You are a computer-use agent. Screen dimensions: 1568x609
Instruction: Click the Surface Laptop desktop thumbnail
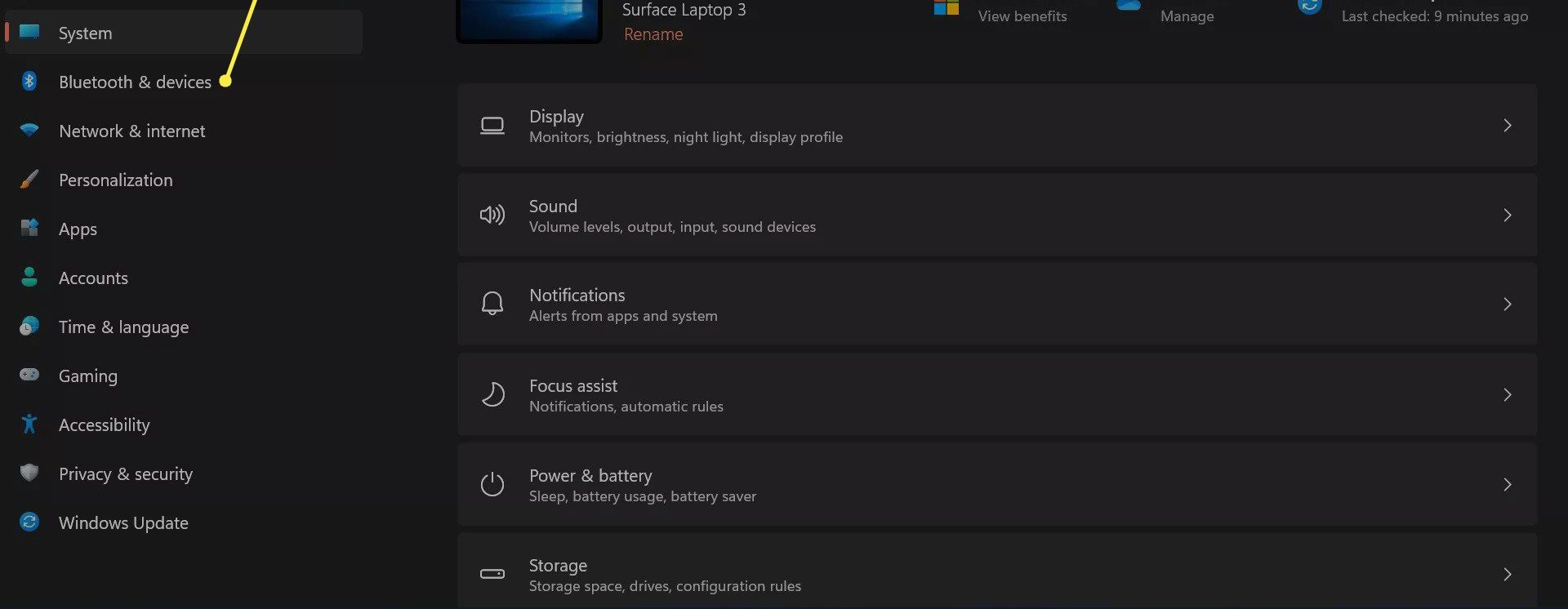[529, 20]
